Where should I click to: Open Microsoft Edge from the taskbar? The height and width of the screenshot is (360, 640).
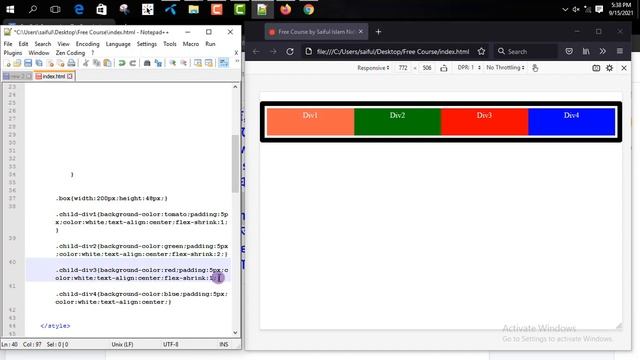pos(78,9)
